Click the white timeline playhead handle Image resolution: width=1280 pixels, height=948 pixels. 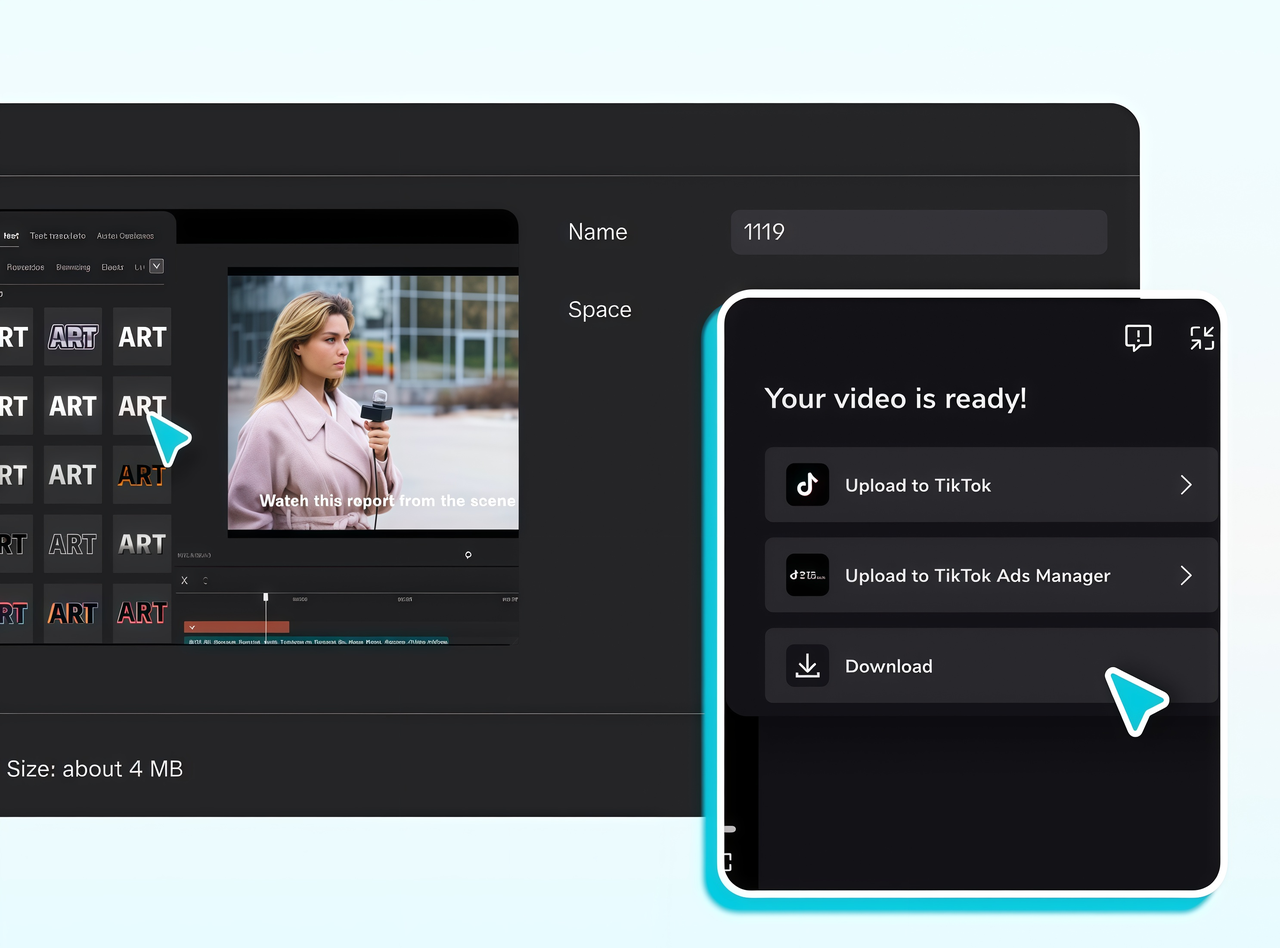click(x=265, y=597)
